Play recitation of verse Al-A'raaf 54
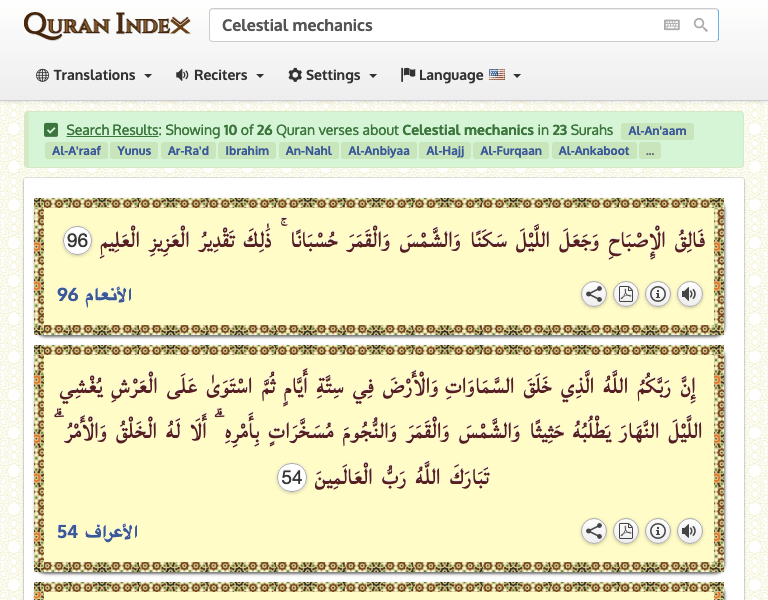The image size is (768, 600). tap(689, 531)
